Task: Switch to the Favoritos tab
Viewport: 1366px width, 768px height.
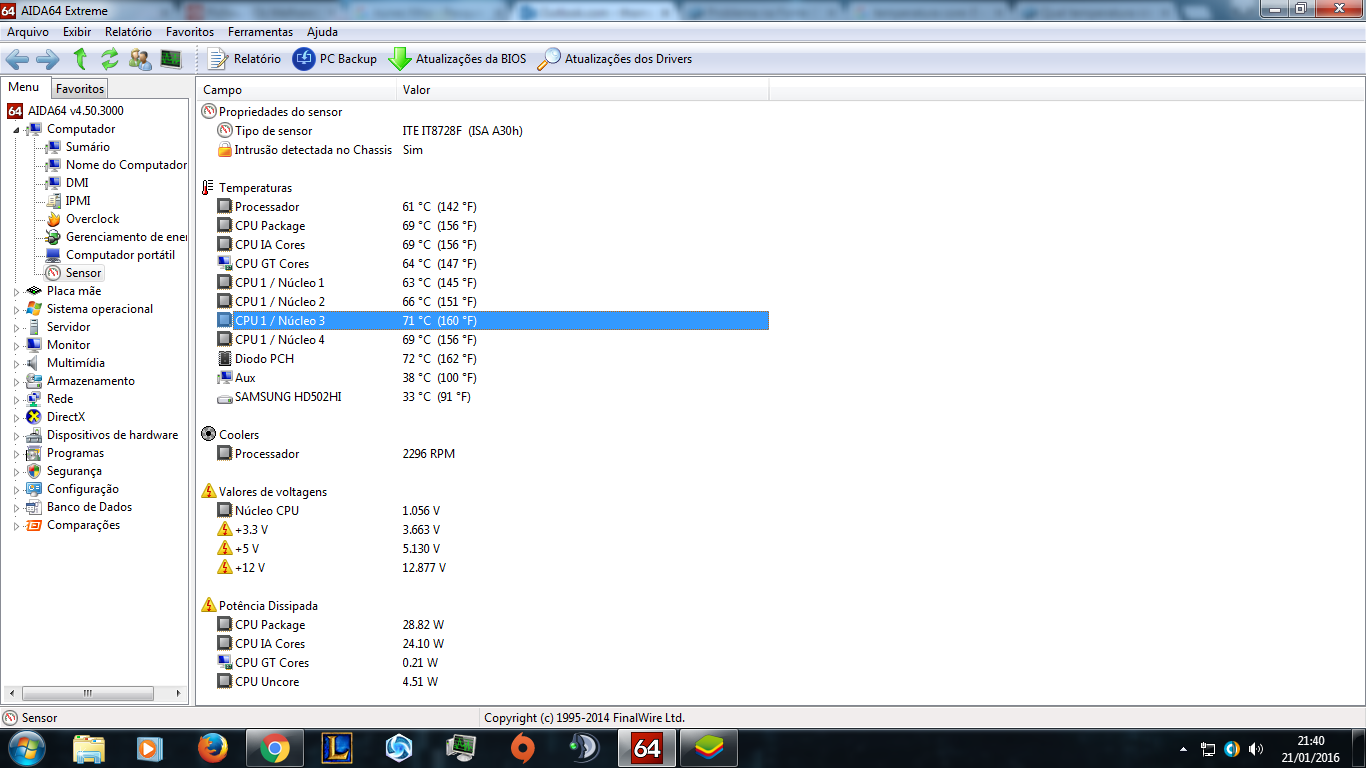Action: coord(80,89)
